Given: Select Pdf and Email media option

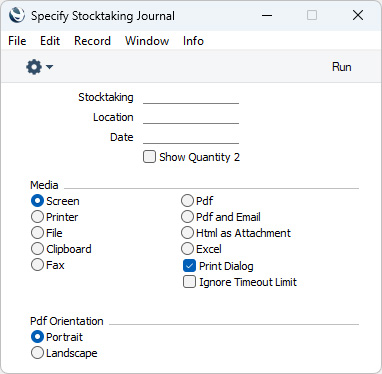Looking at the screenshot, I should click(x=187, y=217).
